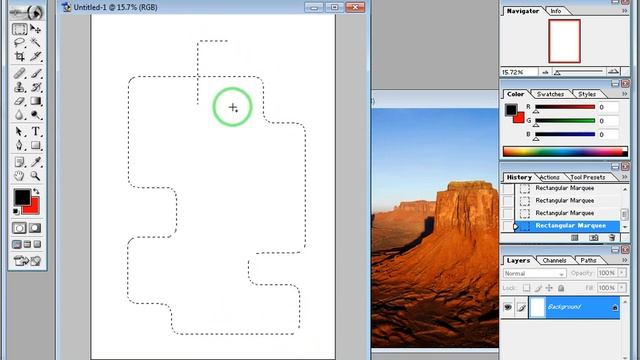Open Layers panel flyout menu
Screen dimensions: 640x360
click(624, 260)
